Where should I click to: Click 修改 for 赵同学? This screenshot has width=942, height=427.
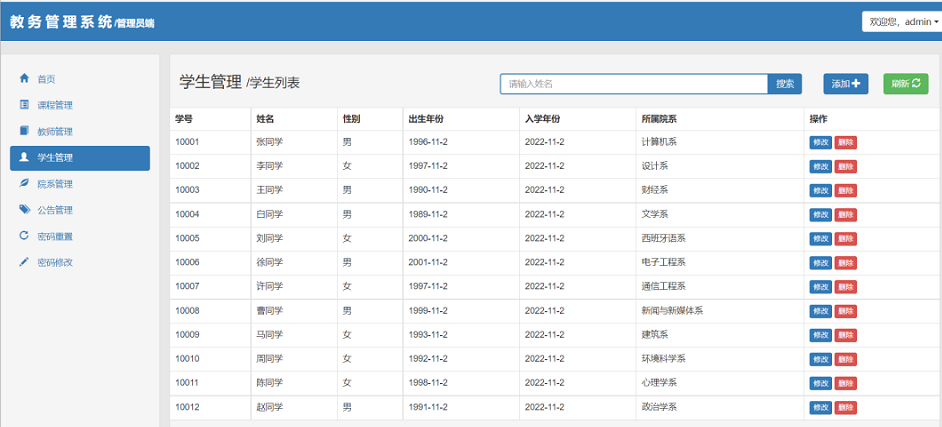(820, 407)
